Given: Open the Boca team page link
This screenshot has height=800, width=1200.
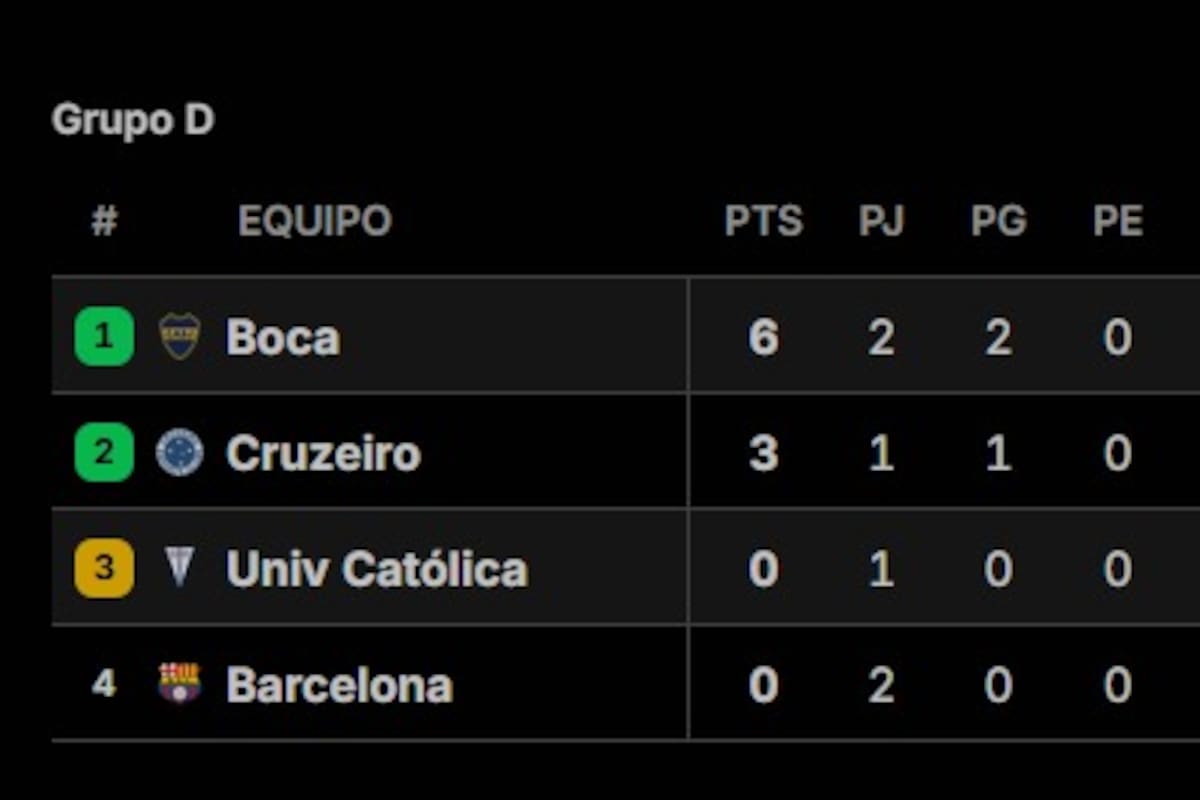Looking at the screenshot, I should [x=283, y=337].
